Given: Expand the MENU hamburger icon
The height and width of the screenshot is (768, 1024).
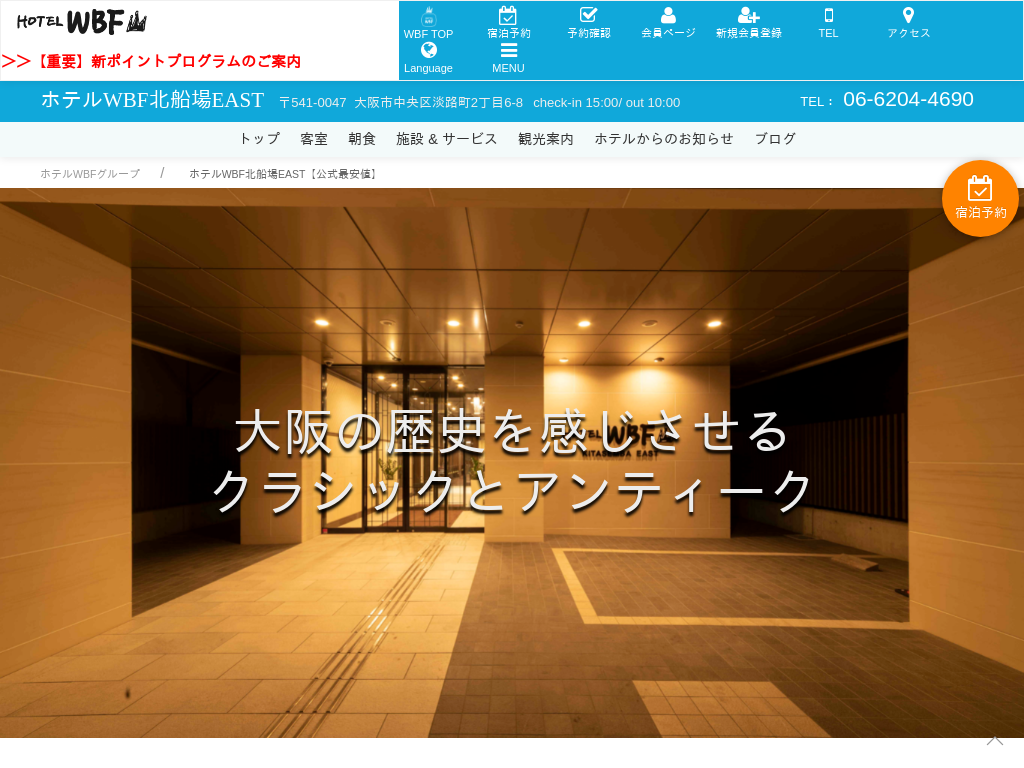Looking at the screenshot, I should [x=508, y=51].
